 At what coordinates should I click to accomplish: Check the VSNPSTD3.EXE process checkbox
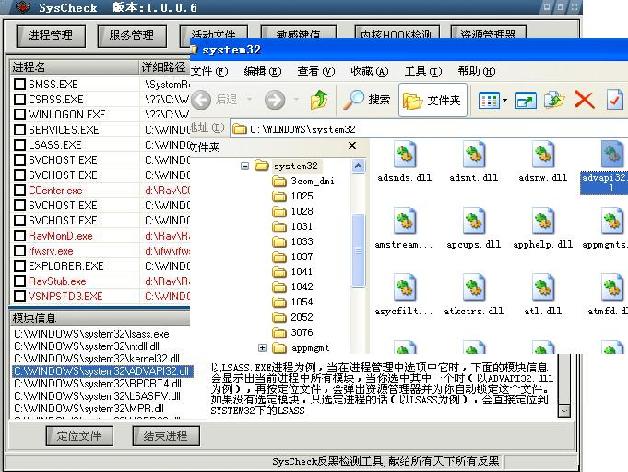coord(20,296)
